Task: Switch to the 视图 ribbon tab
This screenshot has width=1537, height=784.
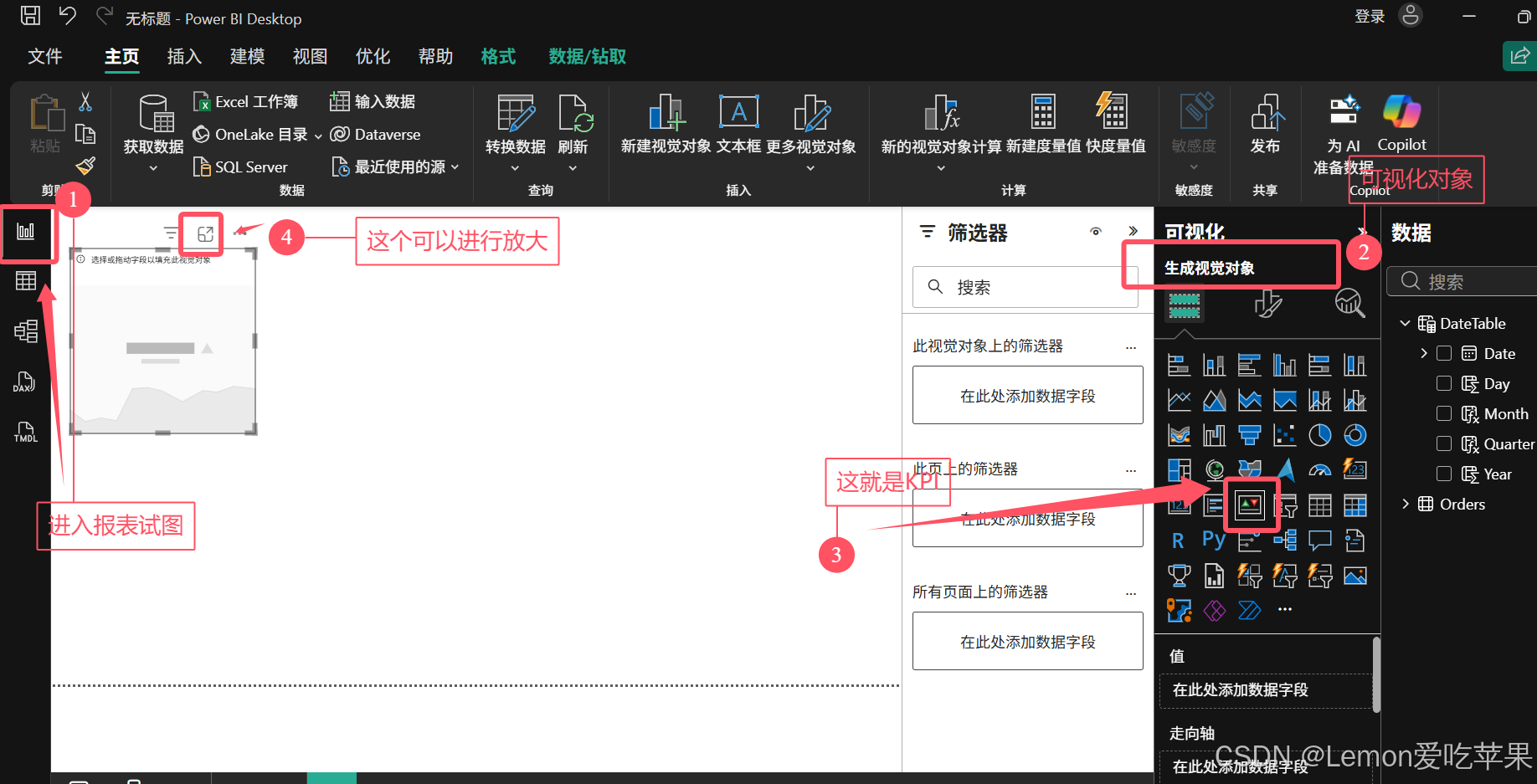Action: point(310,56)
